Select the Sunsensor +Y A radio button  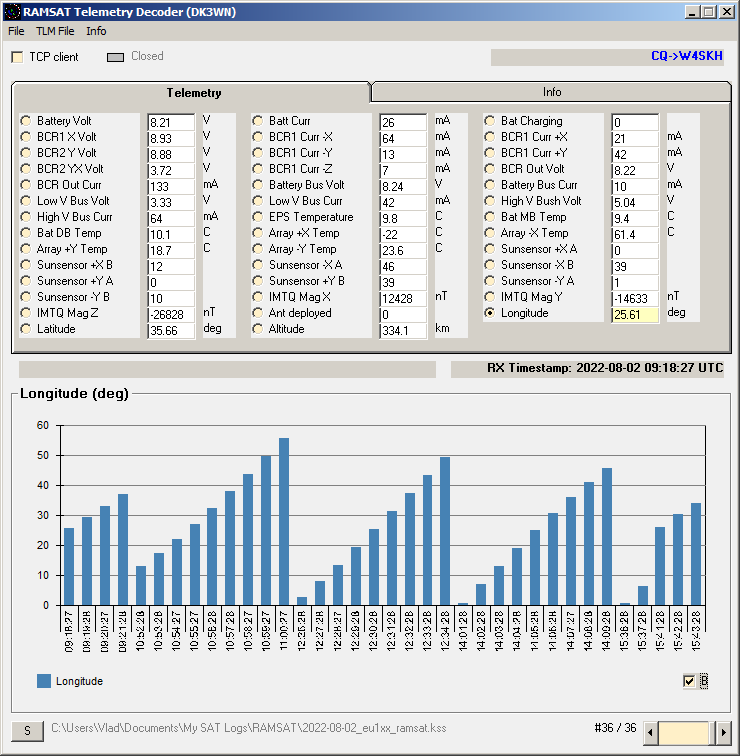click(x=26, y=281)
